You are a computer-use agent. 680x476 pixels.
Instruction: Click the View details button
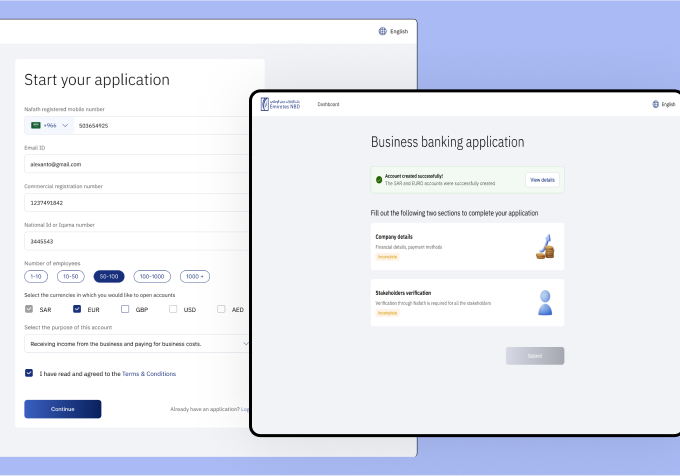tap(543, 180)
